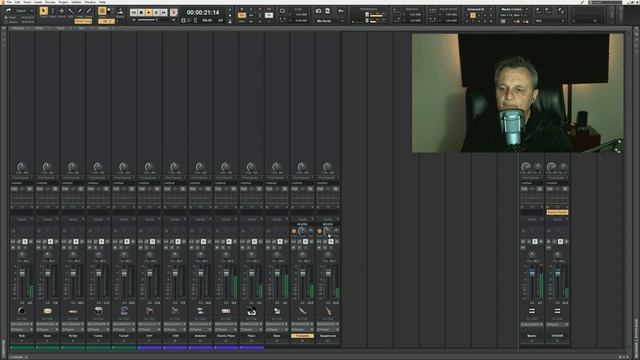Click the highlighted Trumpets track name
This screenshot has width=640, height=360.
click(x=302, y=336)
